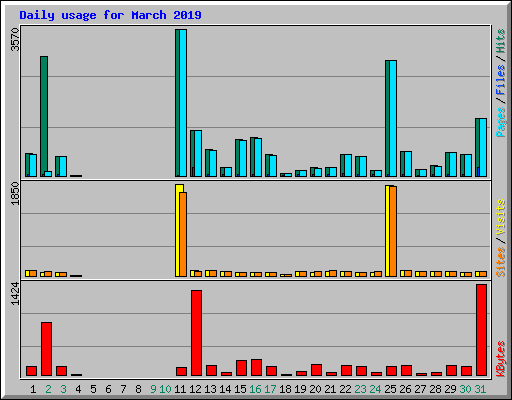The height and width of the screenshot is (400, 512).
Task: Click the 3570 axis maximum value
Action: tap(15, 39)
